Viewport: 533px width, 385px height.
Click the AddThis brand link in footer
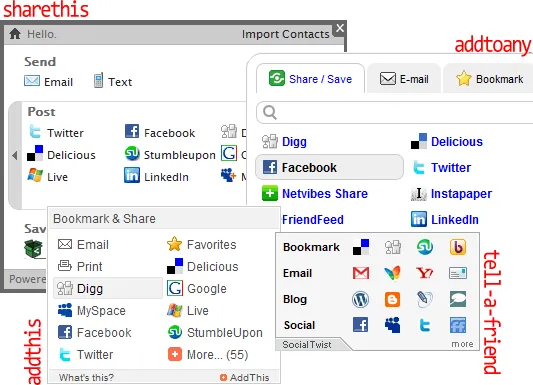245,377
